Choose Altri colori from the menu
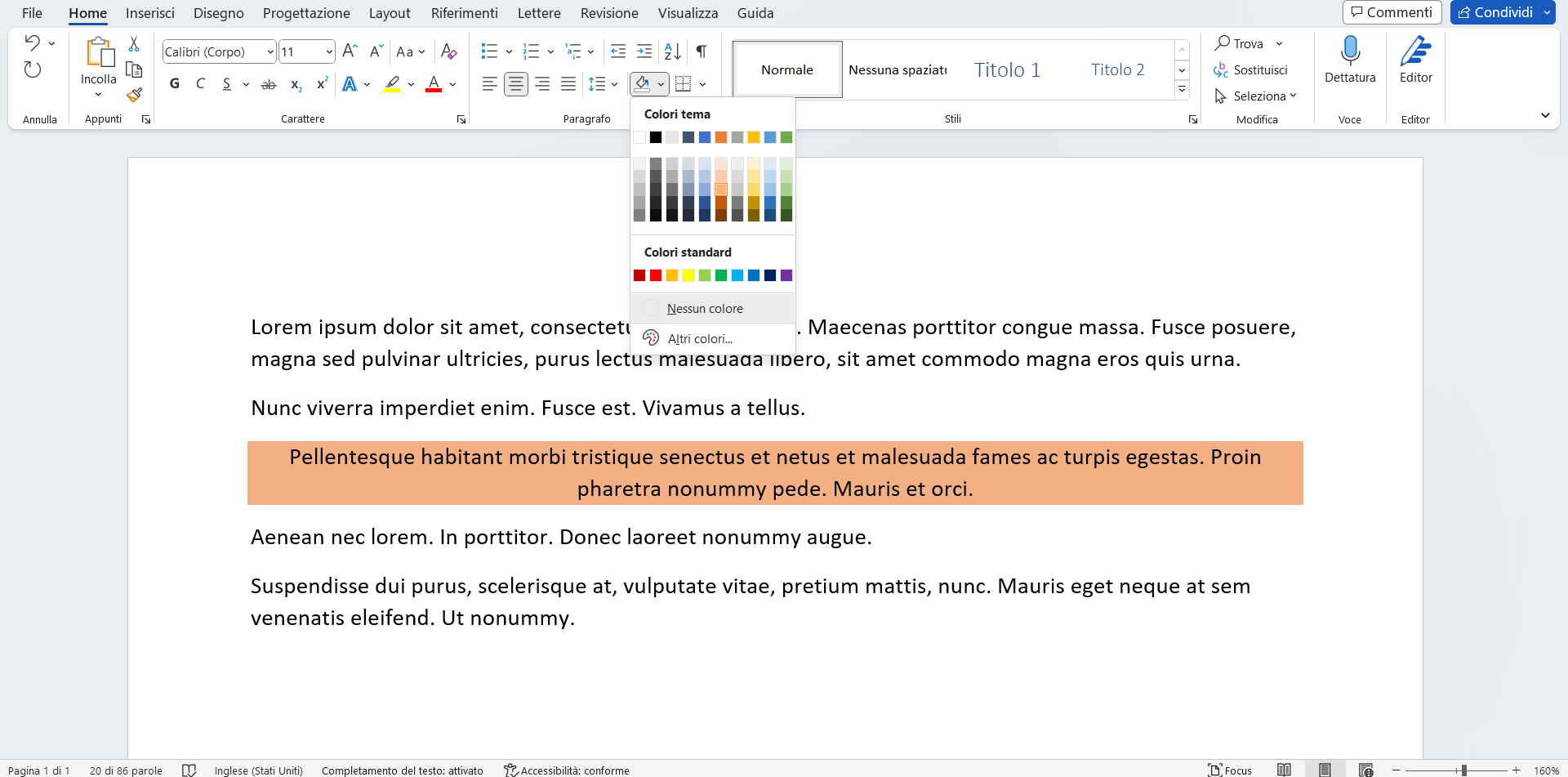The height and width of the screenshot is (777, 1568). coord(699,337)
